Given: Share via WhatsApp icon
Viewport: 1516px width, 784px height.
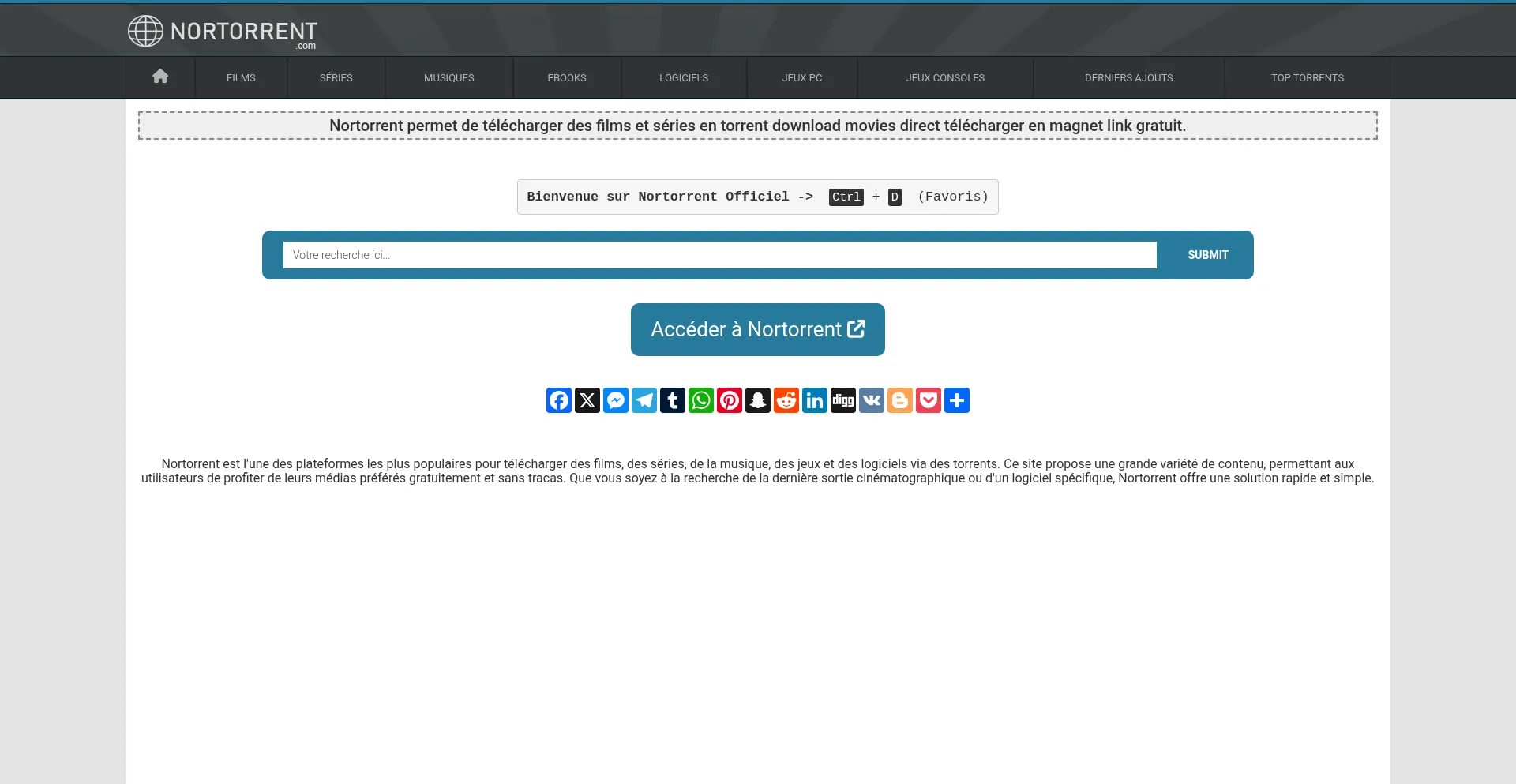Looking at the screenshot, I should pyautogui.click(x=701, y=400).
